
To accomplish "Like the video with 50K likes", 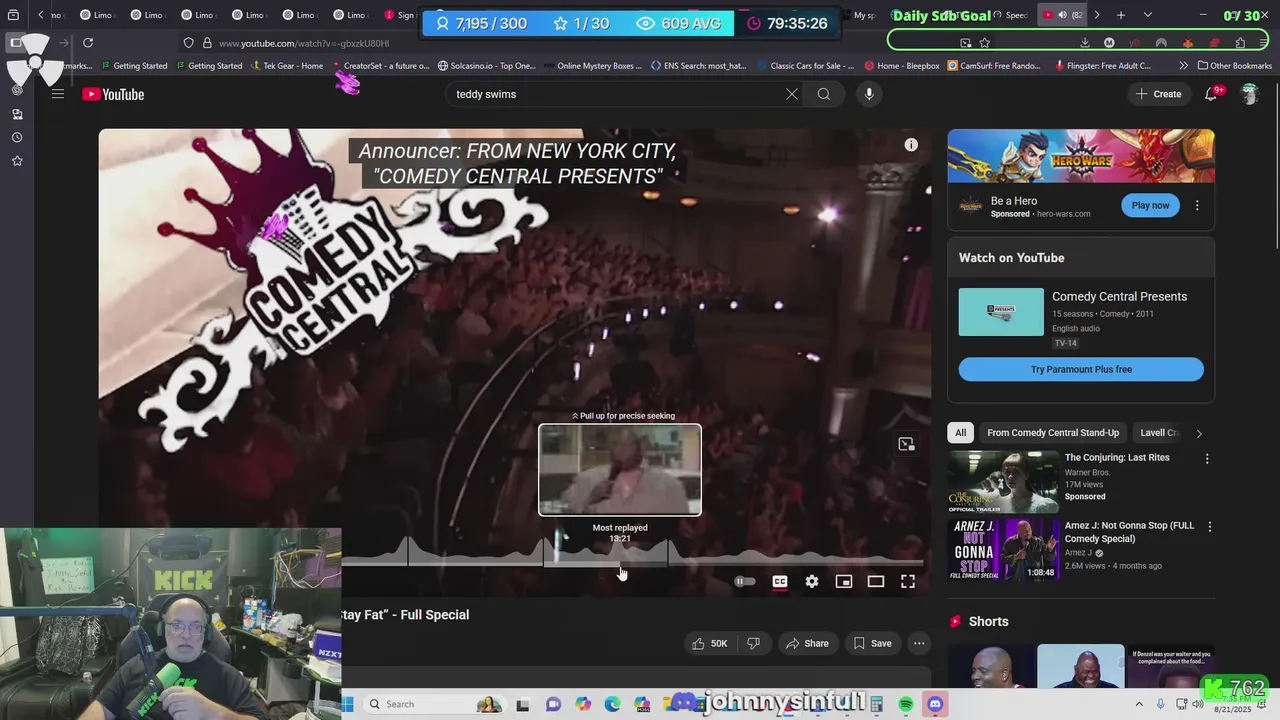I will click(x=710, y=644).
